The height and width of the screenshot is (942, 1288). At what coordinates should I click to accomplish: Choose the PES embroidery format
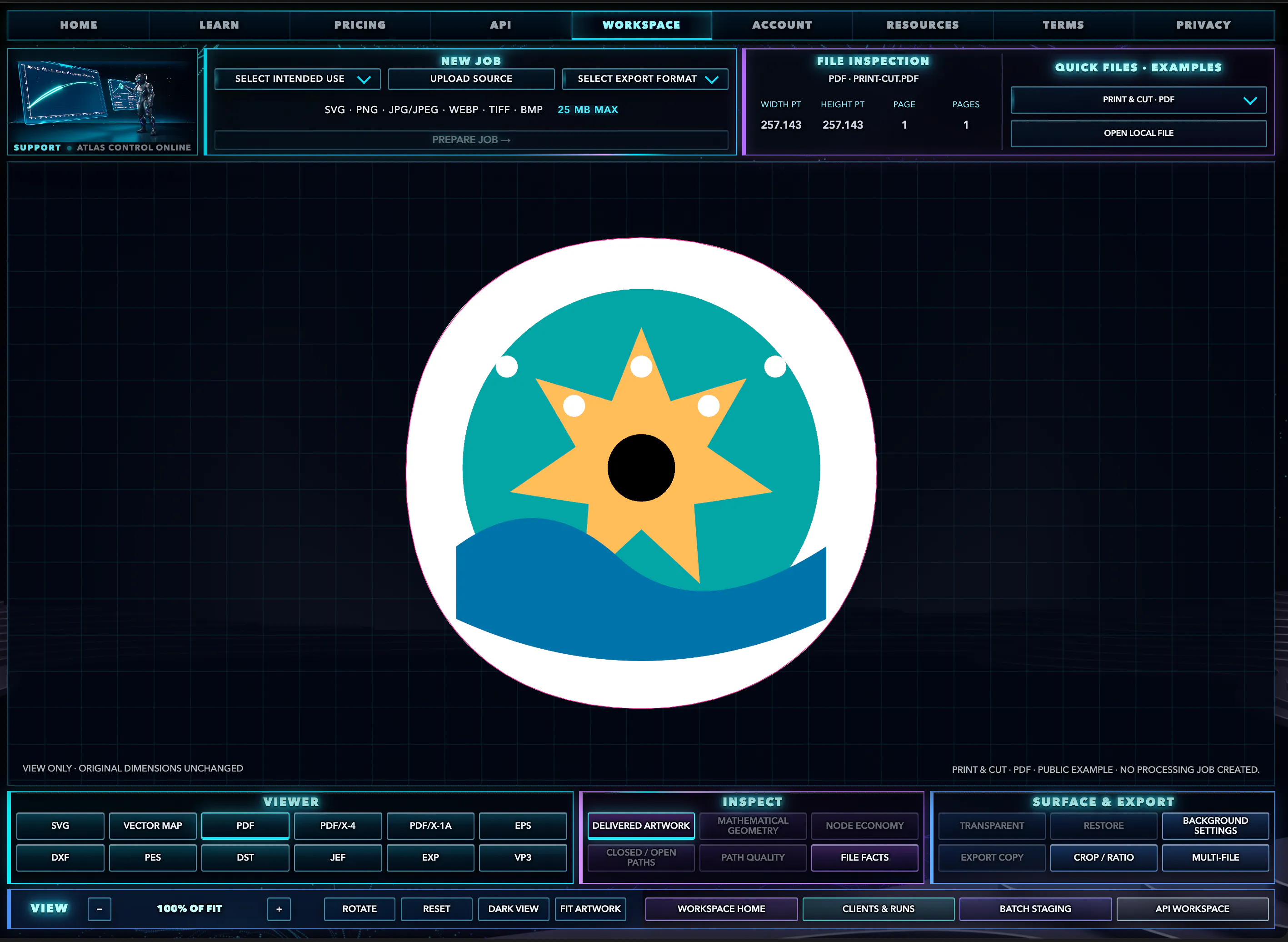tap(153, 857)
